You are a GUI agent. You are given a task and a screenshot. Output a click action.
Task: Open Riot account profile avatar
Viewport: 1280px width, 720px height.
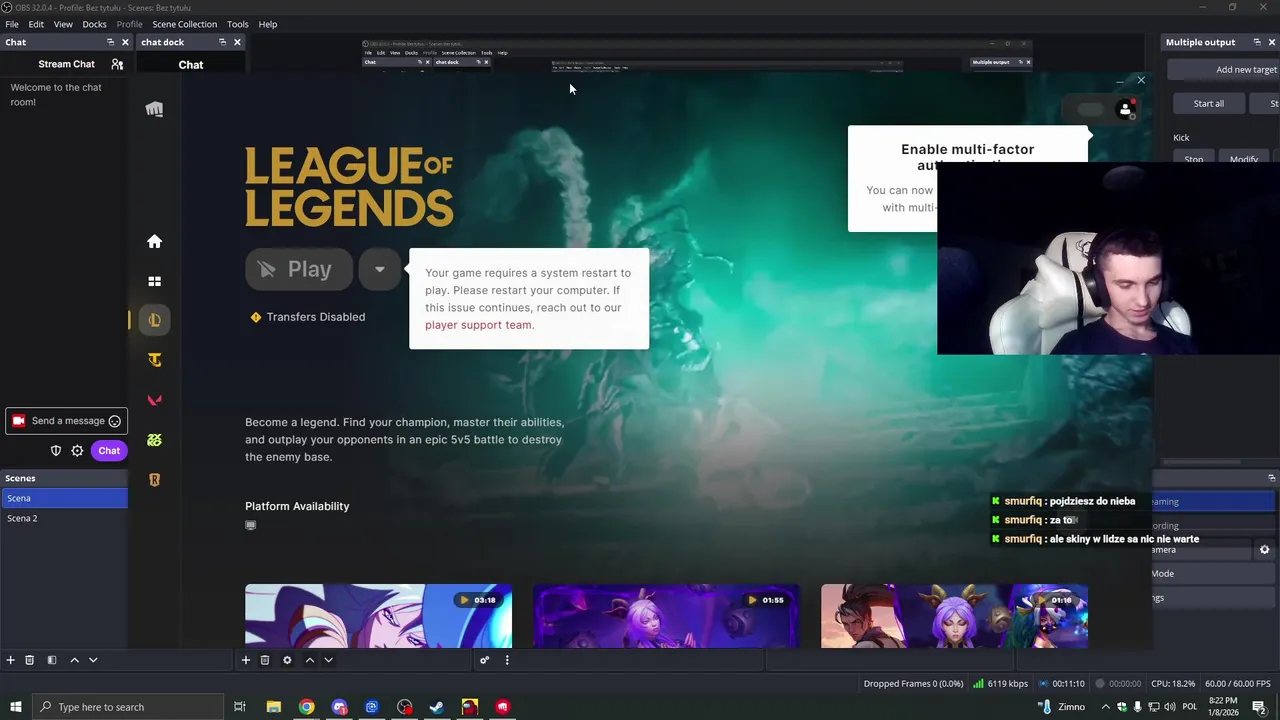(1125, 109)
